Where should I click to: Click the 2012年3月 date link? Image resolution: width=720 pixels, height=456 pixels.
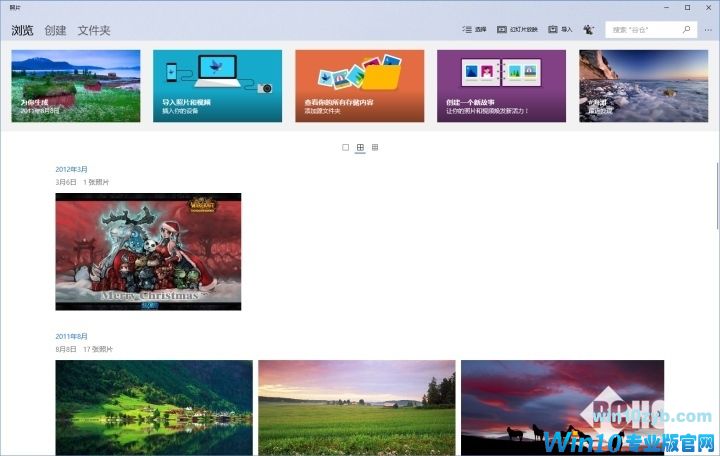(x=71, y=169)
